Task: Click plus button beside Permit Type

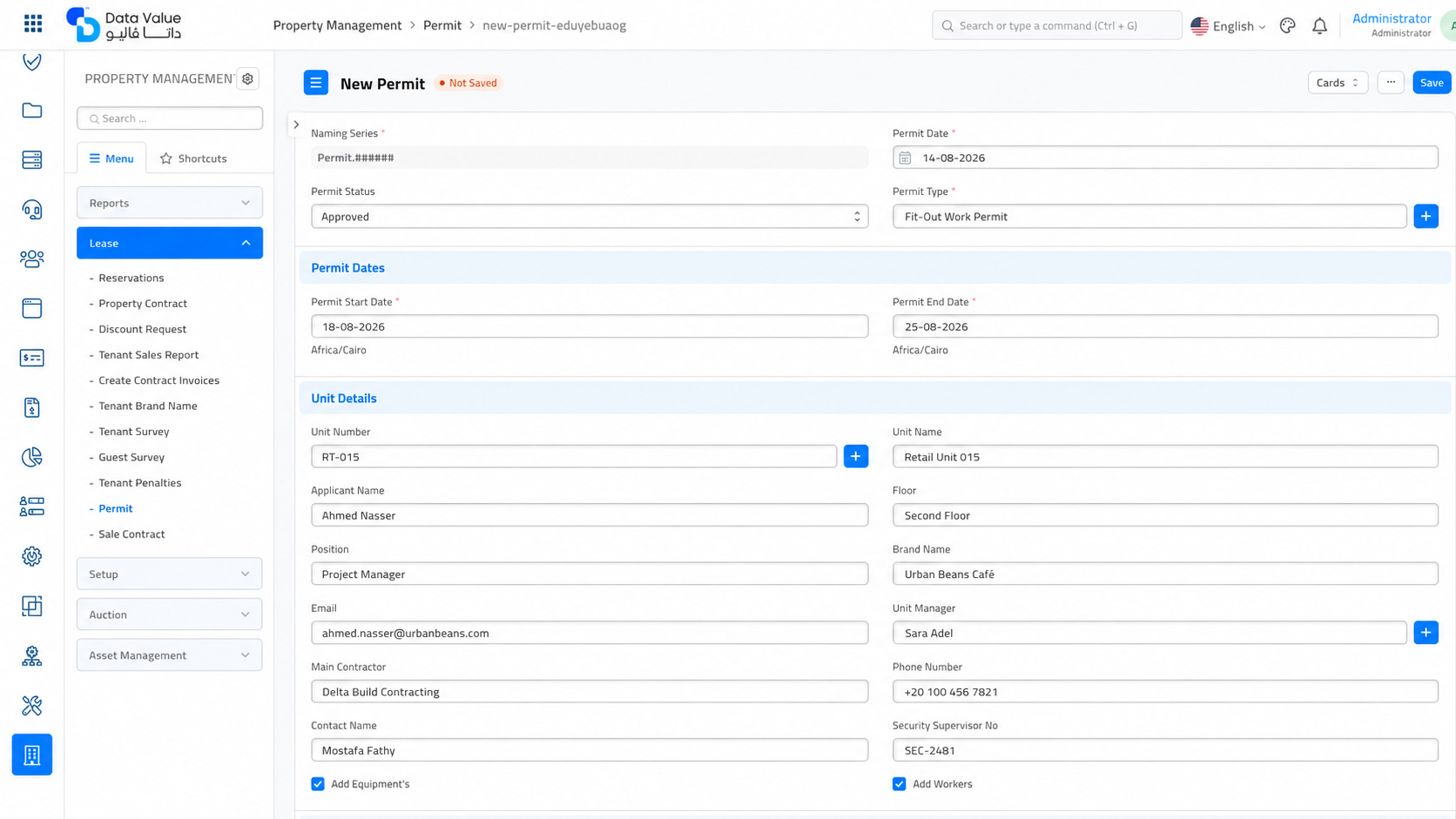Action: pyautogui.click(x=1426, y=216)
